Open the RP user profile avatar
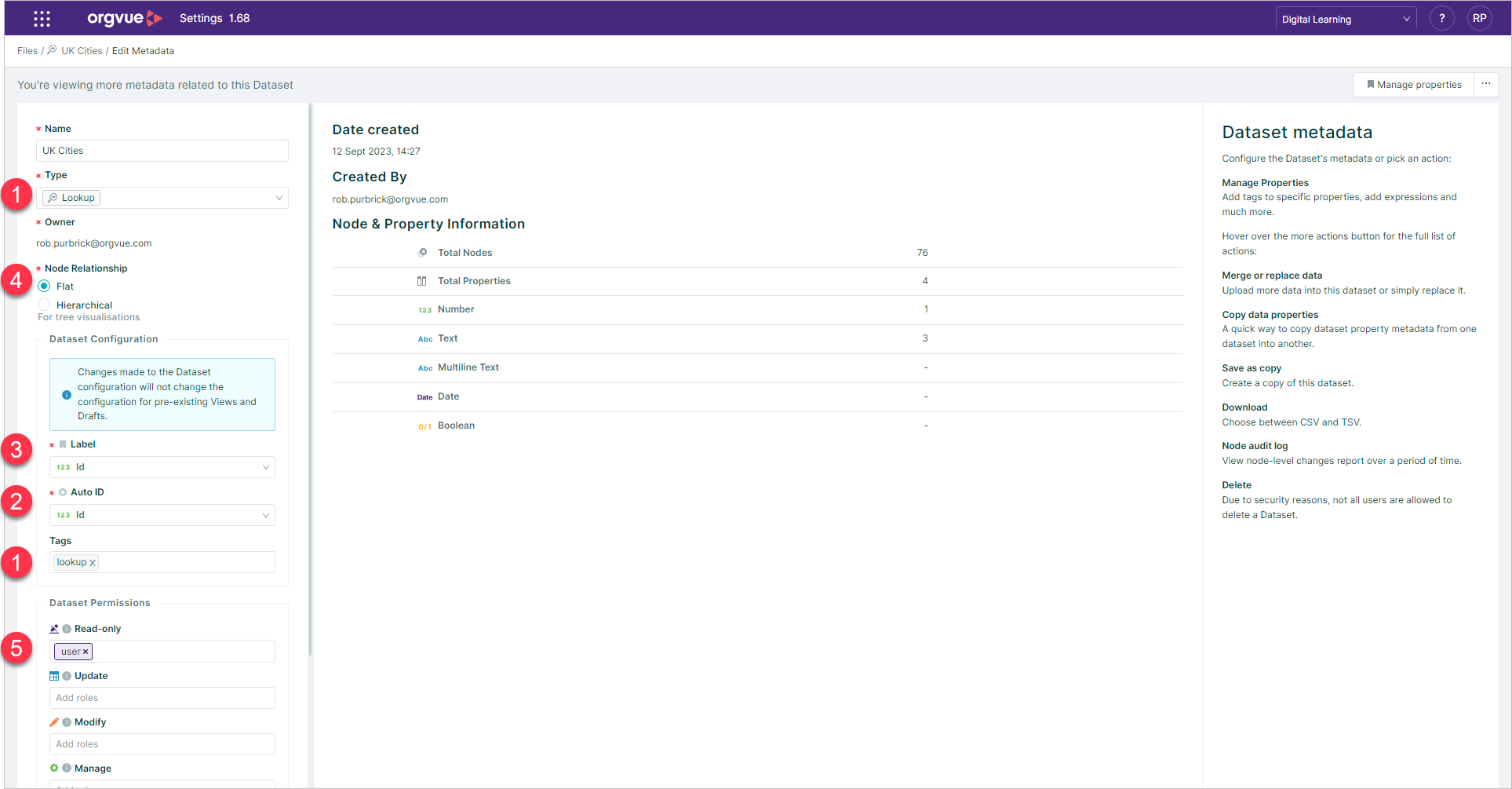This screenshot has height=789, width=1512. click(x=1479, y=18)
